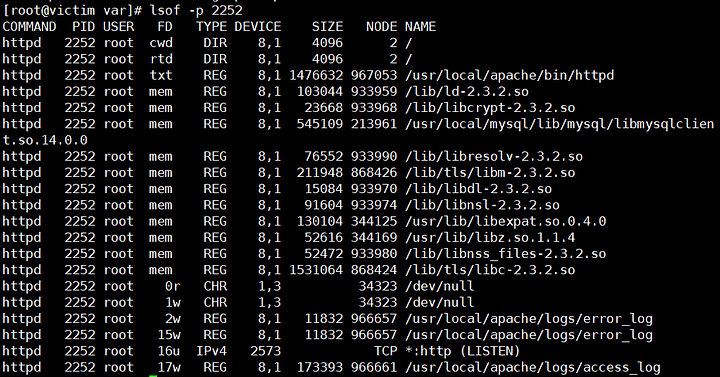
Task: Click the size value '1531064'
Action: 316,270
